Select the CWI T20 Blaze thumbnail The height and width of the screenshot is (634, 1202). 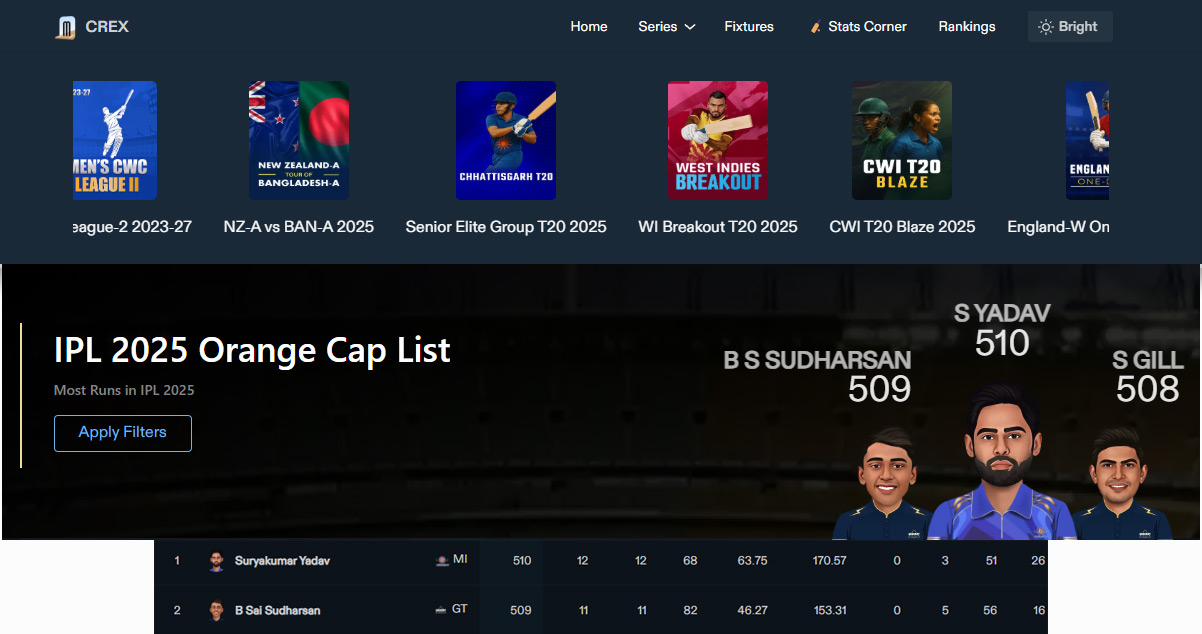click(x=901, y=140)
